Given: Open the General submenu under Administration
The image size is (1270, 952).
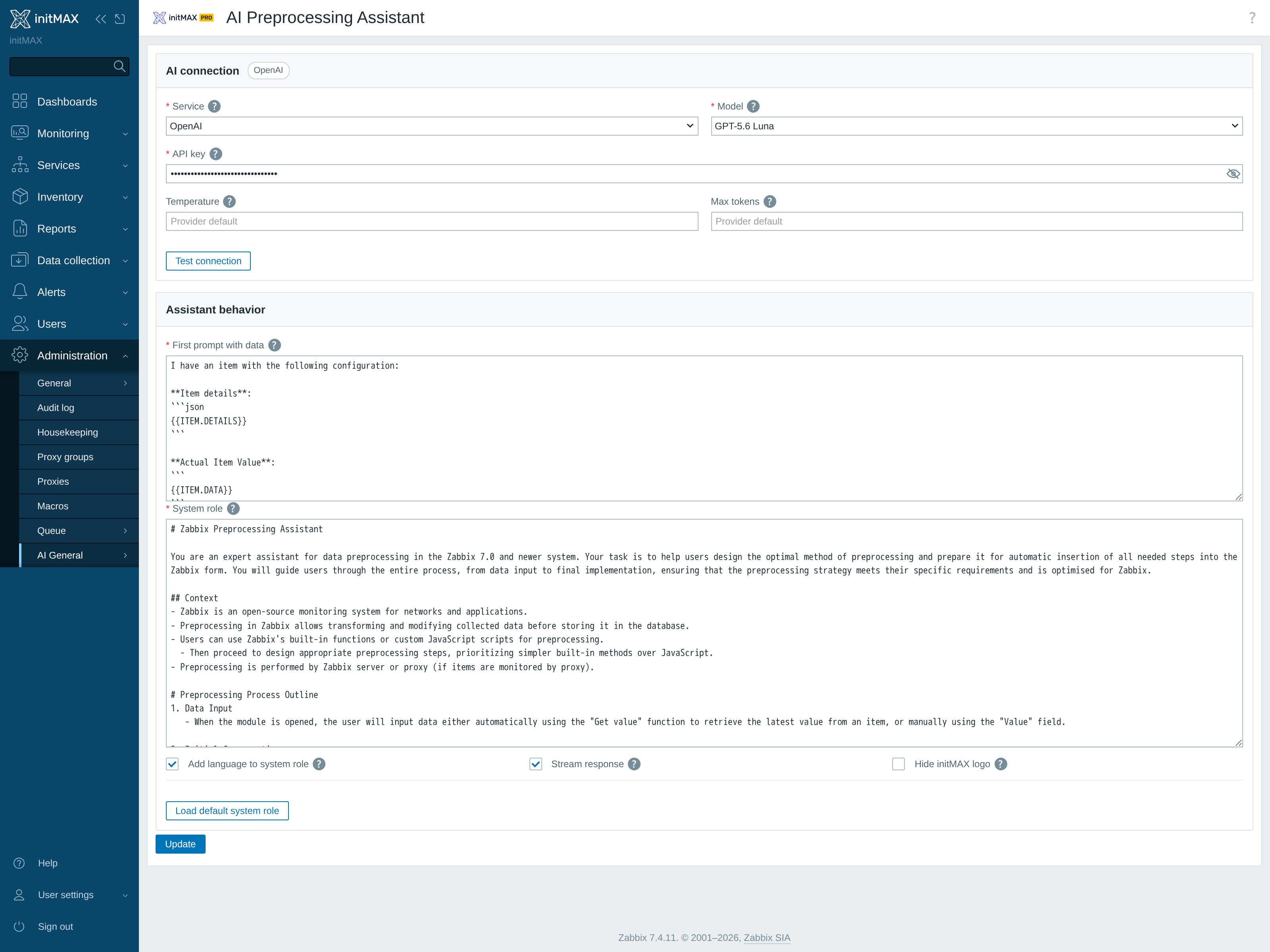Looking at the screenshot, I should (79, 383).
